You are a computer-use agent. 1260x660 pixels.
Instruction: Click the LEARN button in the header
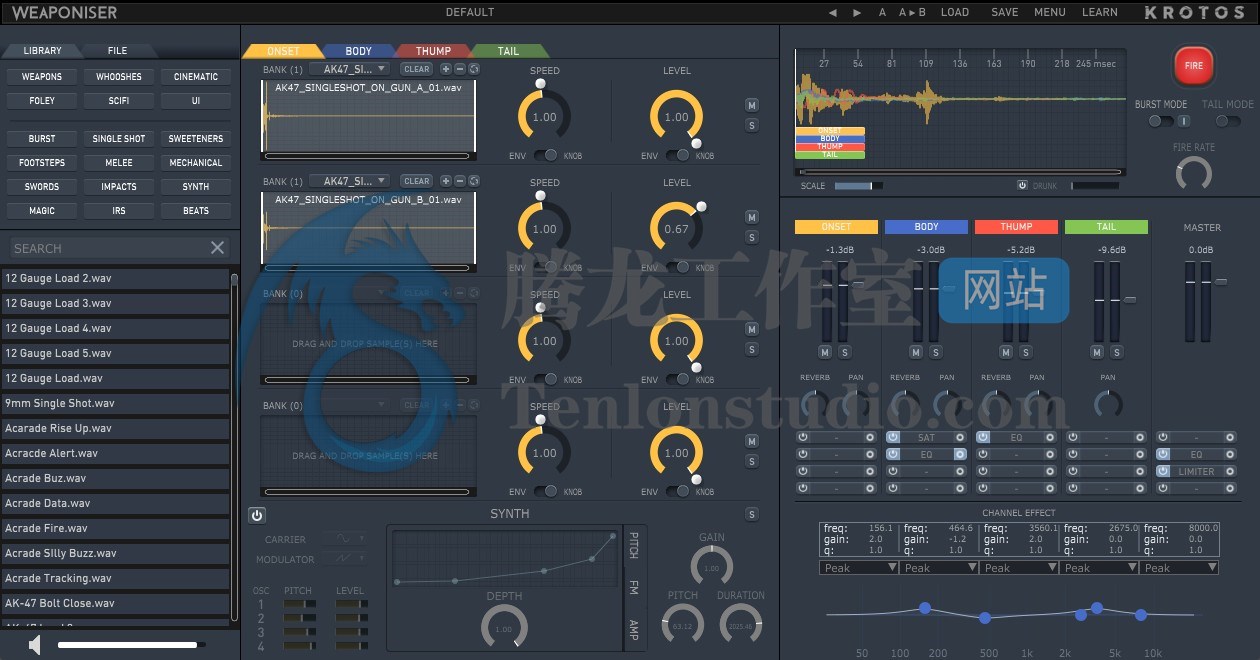pyautogui.click(x=1100, y=13)
